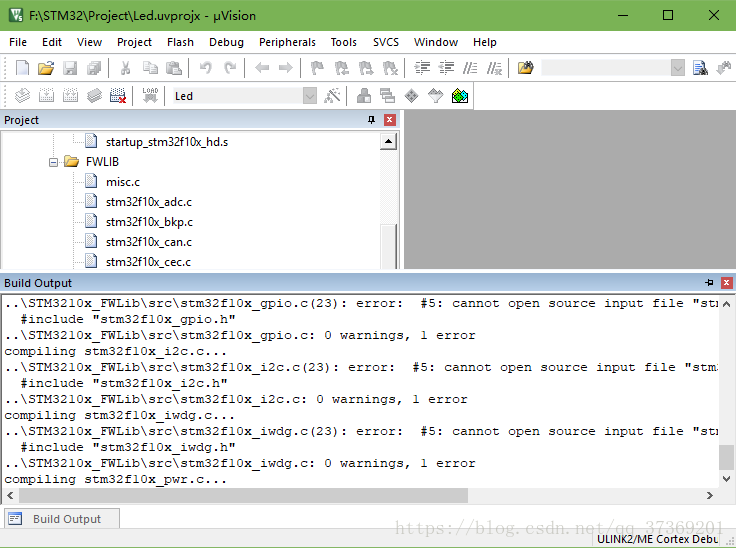Comment selection toolbar icon
Image resolution: width=736 pixels, height=548 pixels.
(470, 68)
